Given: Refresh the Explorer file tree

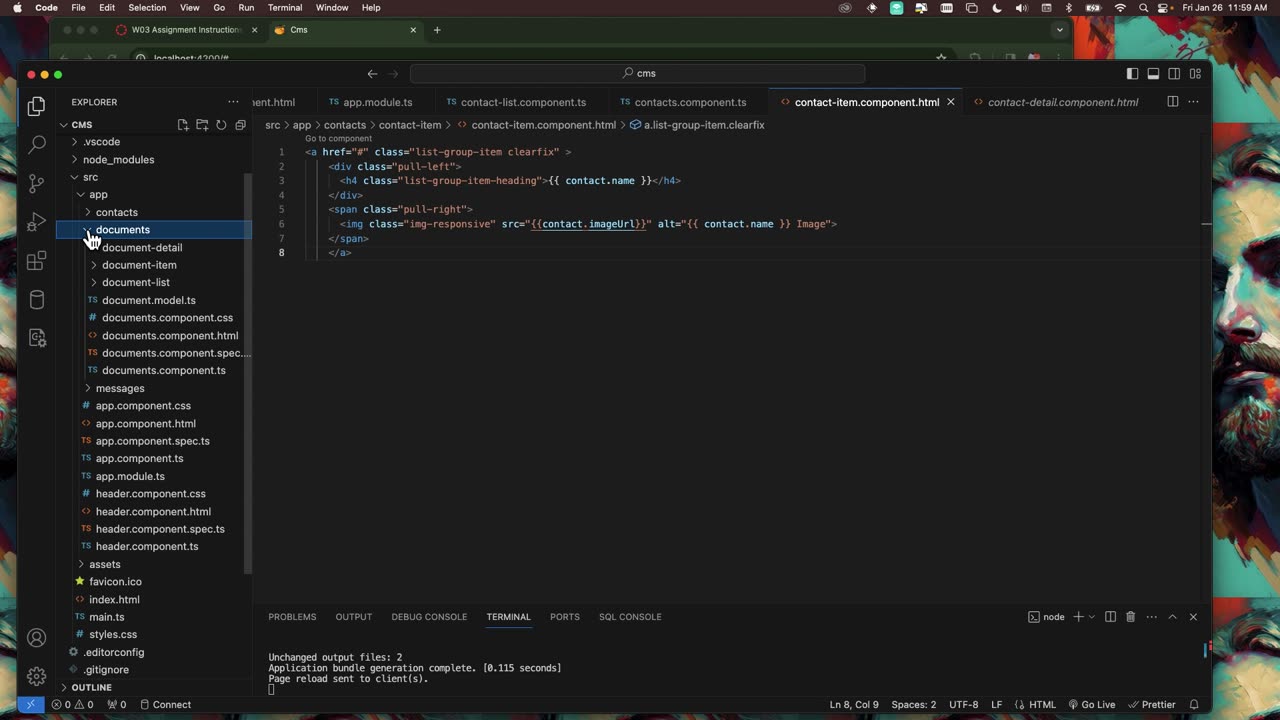Looking at the screenshot, I should point(221,125).
